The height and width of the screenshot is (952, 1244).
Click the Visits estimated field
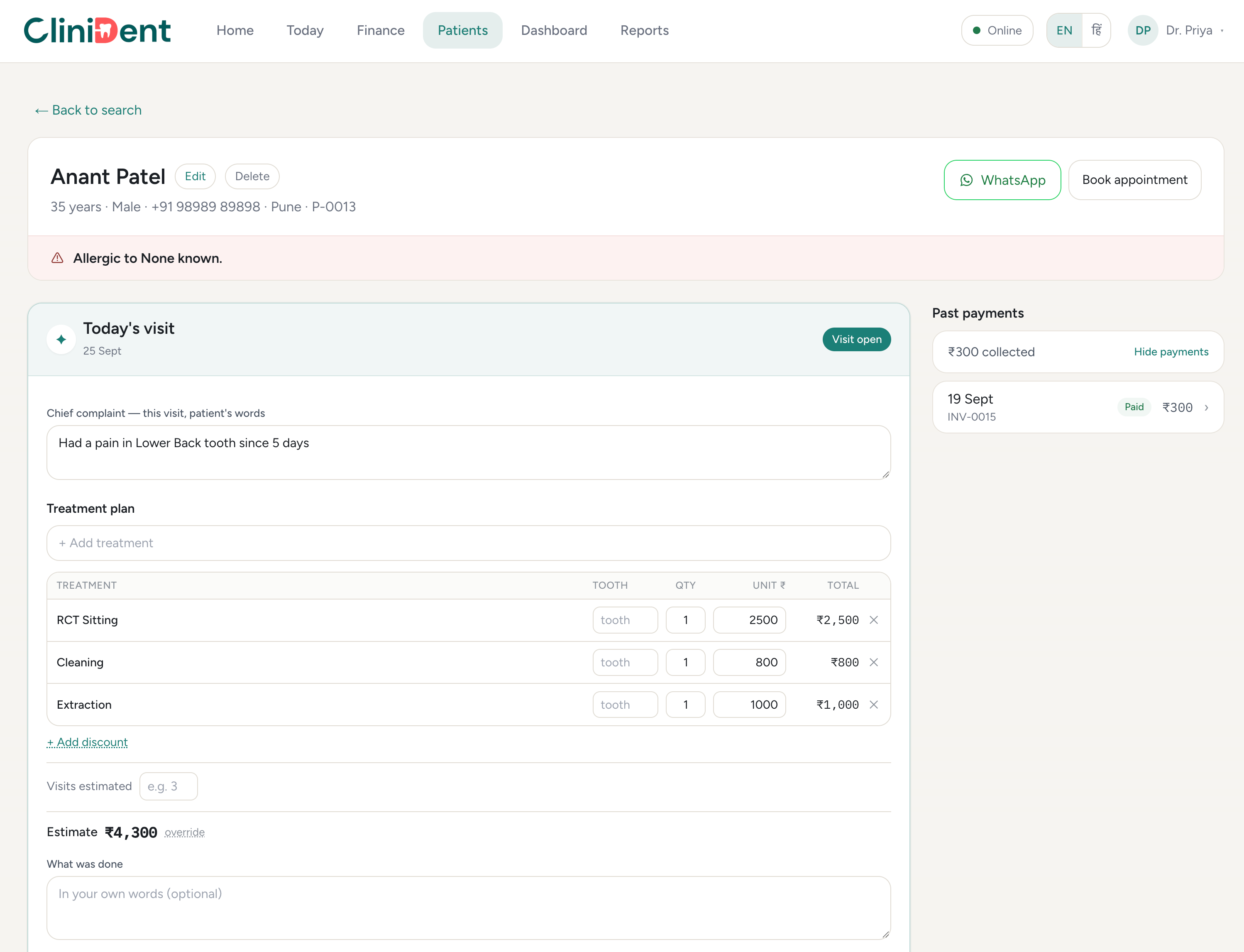168,786
